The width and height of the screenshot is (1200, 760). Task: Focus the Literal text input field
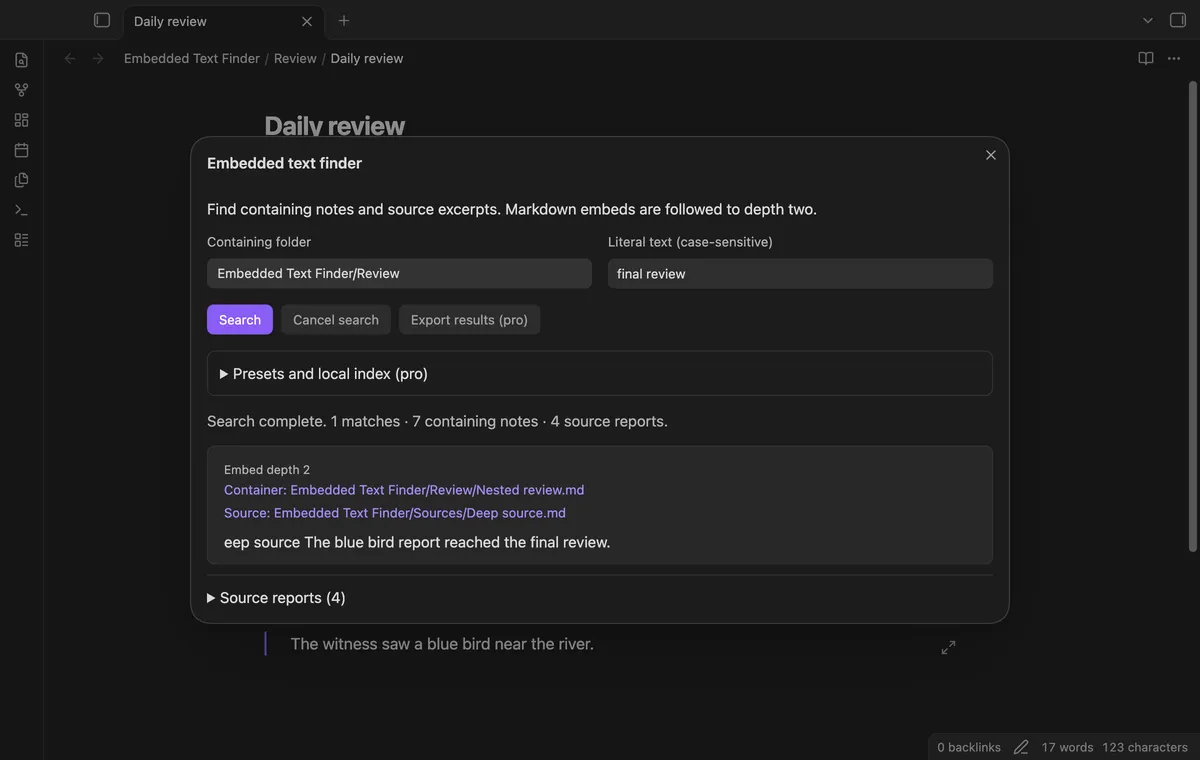pos(800,273)
